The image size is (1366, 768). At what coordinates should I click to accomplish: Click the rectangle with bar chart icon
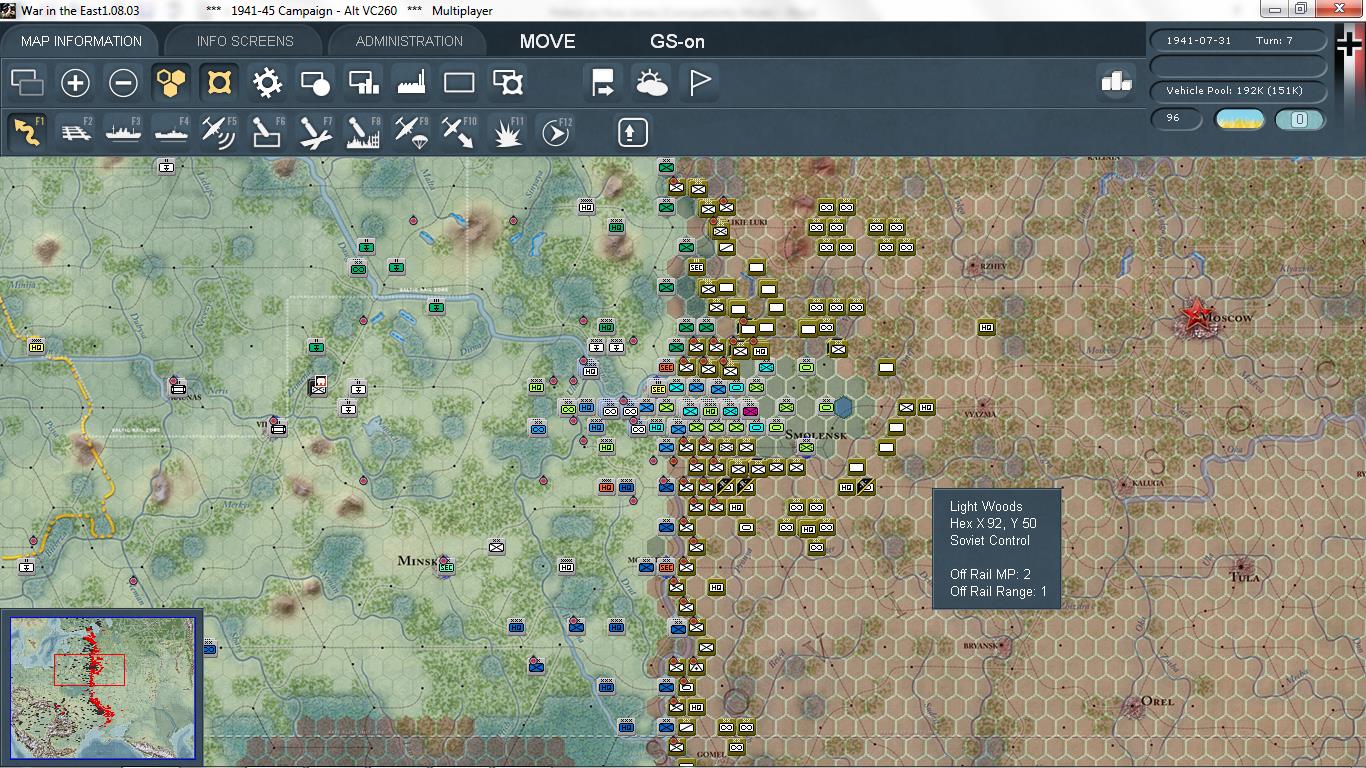(x=363, y=83)
